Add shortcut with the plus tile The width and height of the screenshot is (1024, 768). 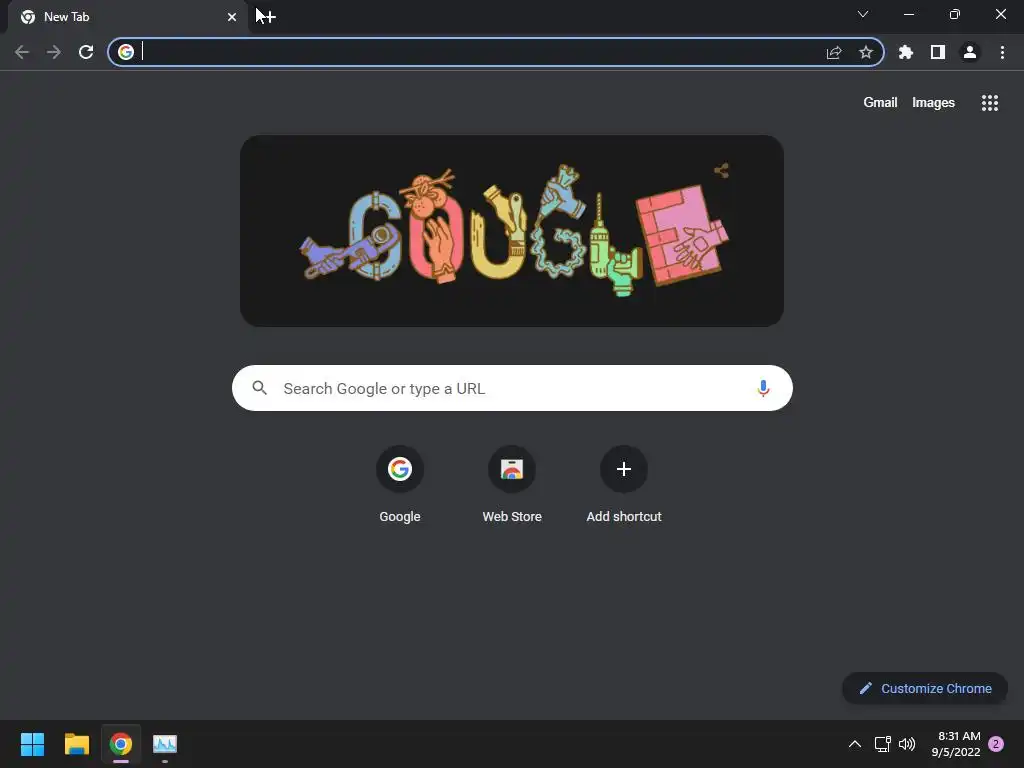pyautogui.click(x=624, y=485)
